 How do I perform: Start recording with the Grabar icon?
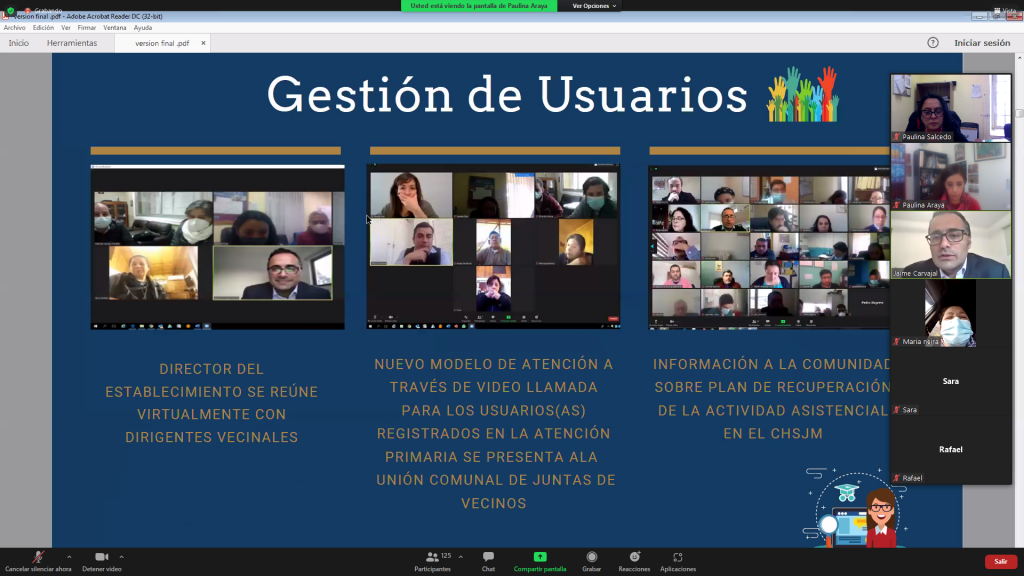pos(592,558)
